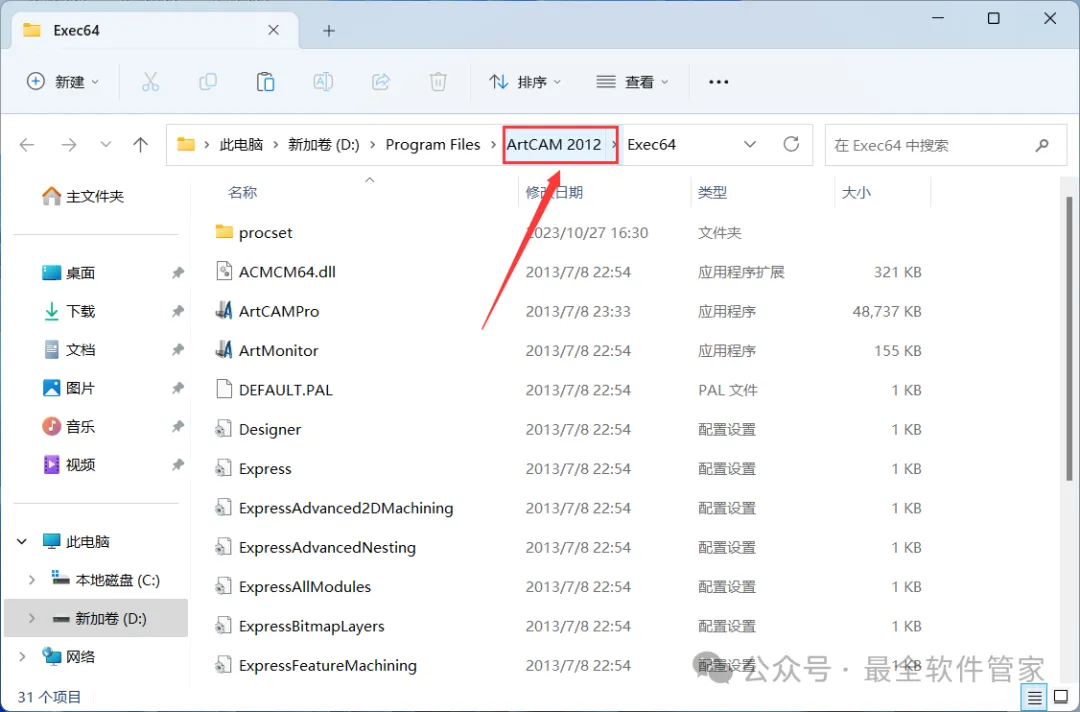
Task: Expand Network (网络) tree node
Action: [22, 656]
